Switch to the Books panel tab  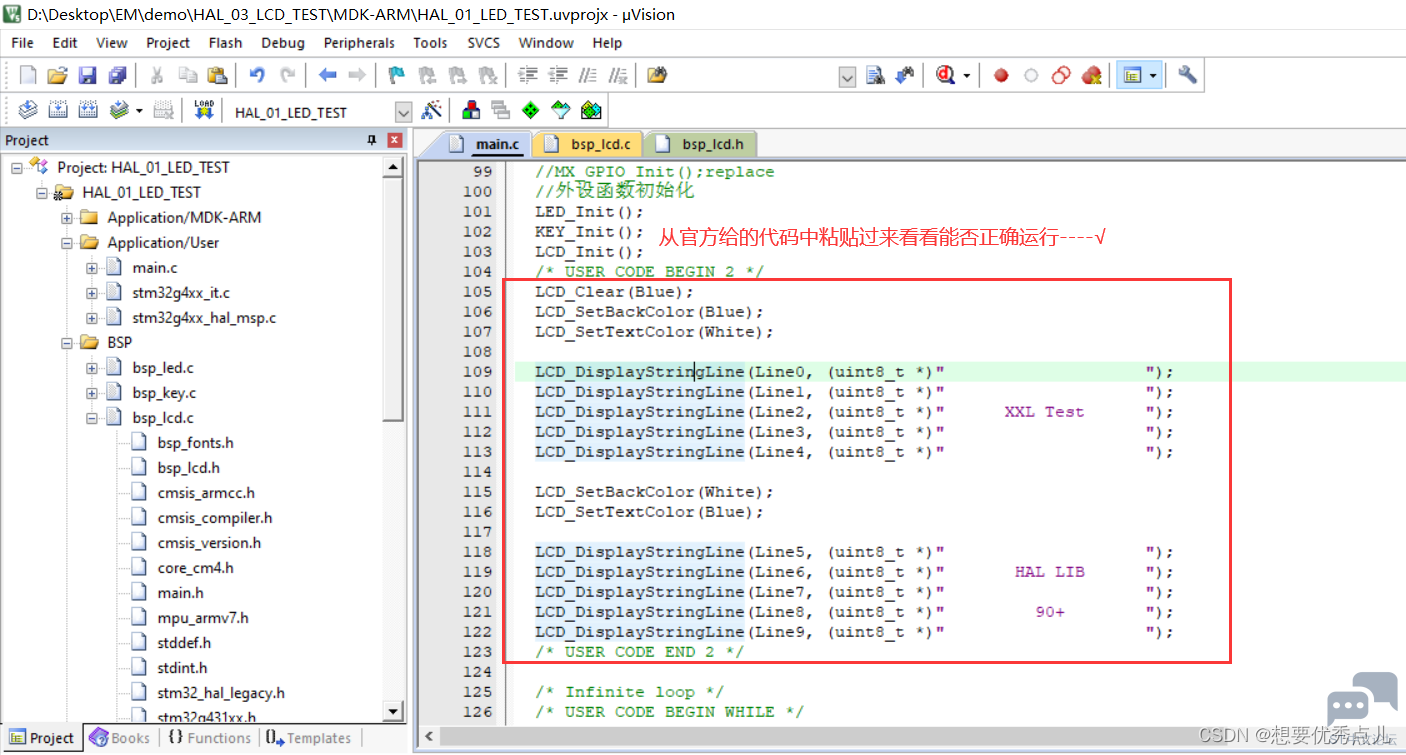(x=120, y=738)
